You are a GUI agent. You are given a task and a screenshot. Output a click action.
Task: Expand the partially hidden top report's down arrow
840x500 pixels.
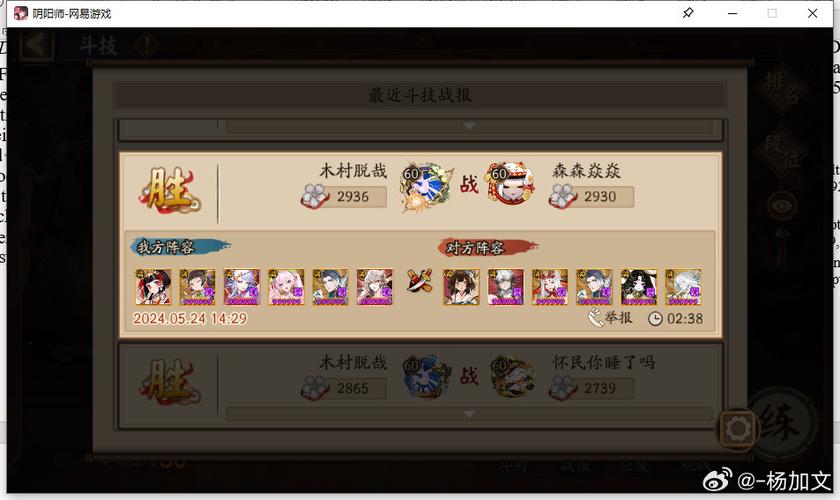[x=469, y=126]
